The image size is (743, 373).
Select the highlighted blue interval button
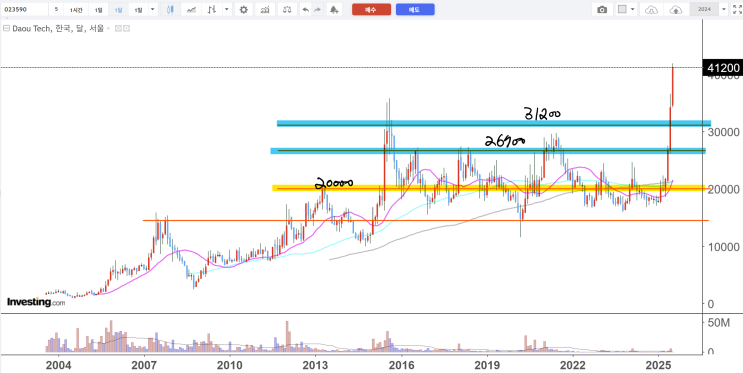pos(118,9)
